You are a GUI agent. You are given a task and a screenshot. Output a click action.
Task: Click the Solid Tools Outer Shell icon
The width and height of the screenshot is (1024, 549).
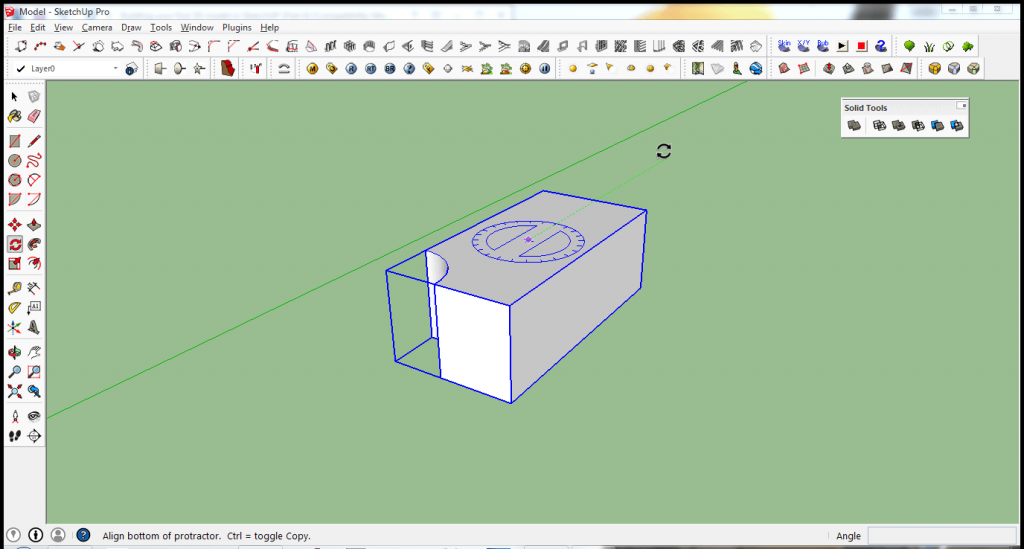tap(854, 125)
